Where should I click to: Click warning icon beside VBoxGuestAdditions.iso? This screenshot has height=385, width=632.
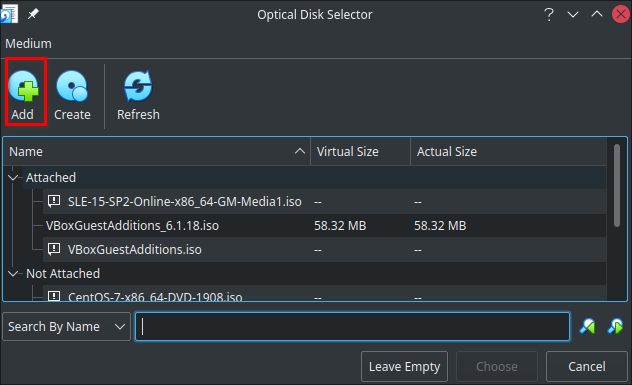[x=54, y=249]
